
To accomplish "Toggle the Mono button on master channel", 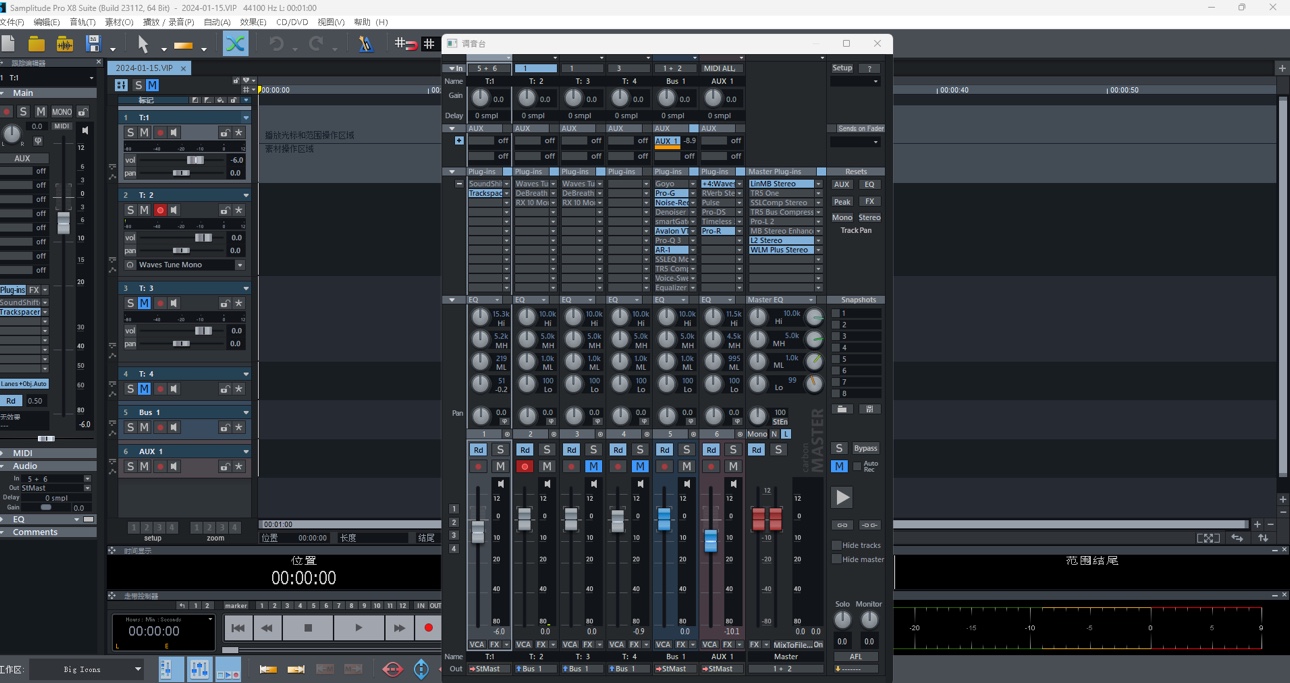I will (x=757, y=434).
